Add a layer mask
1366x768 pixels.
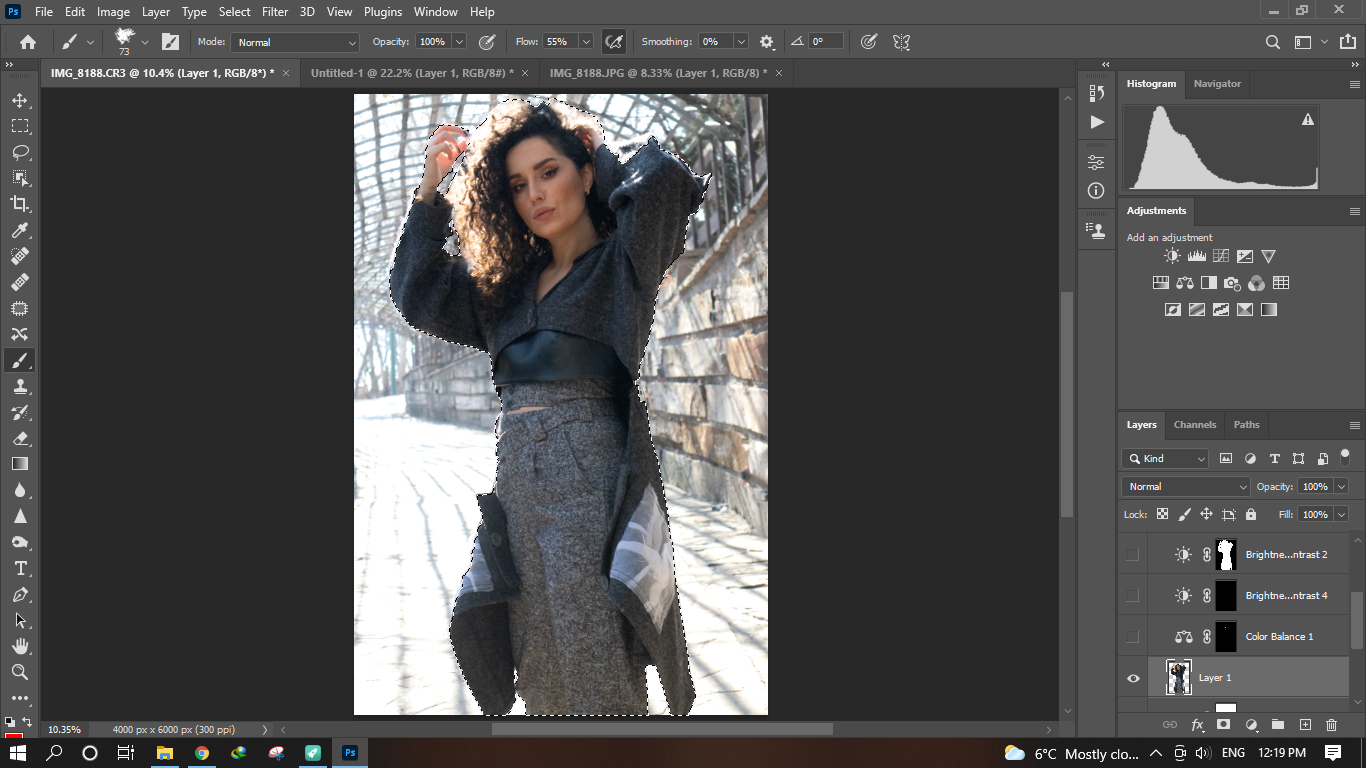coord(1223,725)
